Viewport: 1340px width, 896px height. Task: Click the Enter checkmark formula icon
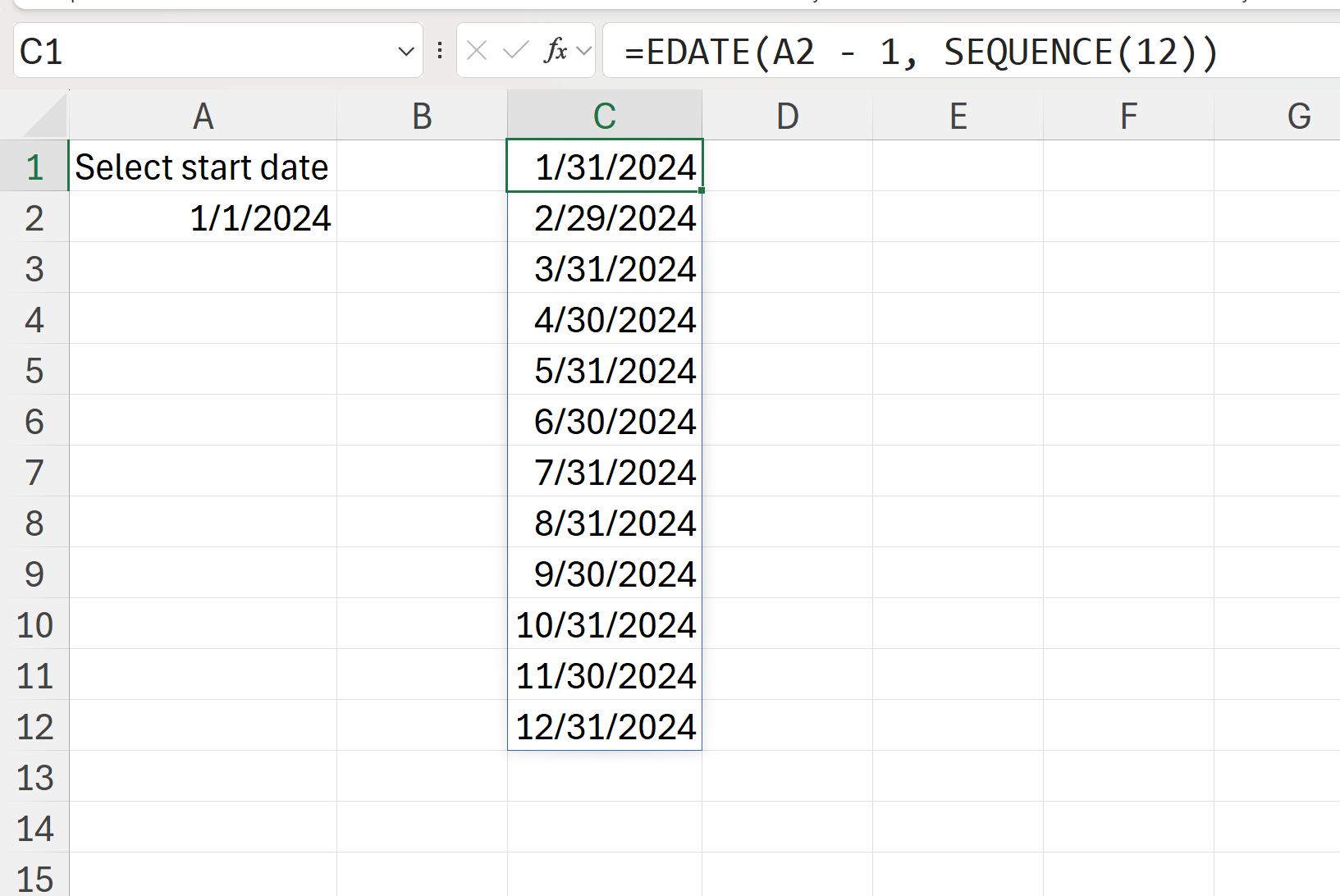coord(515,51)
